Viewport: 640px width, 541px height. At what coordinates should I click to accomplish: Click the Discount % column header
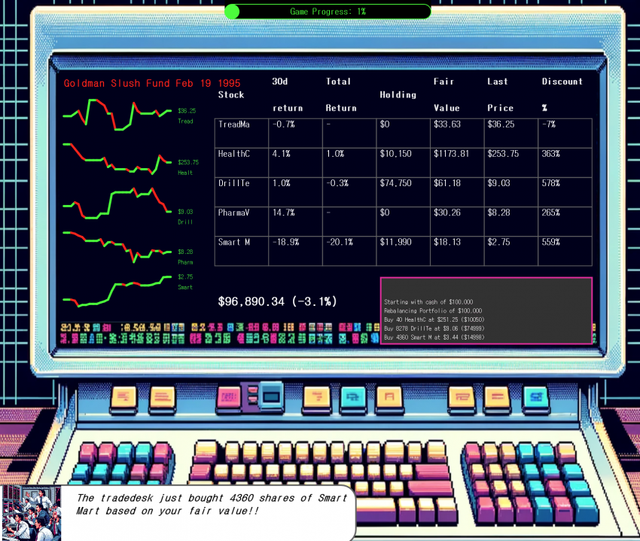[561, 94]
